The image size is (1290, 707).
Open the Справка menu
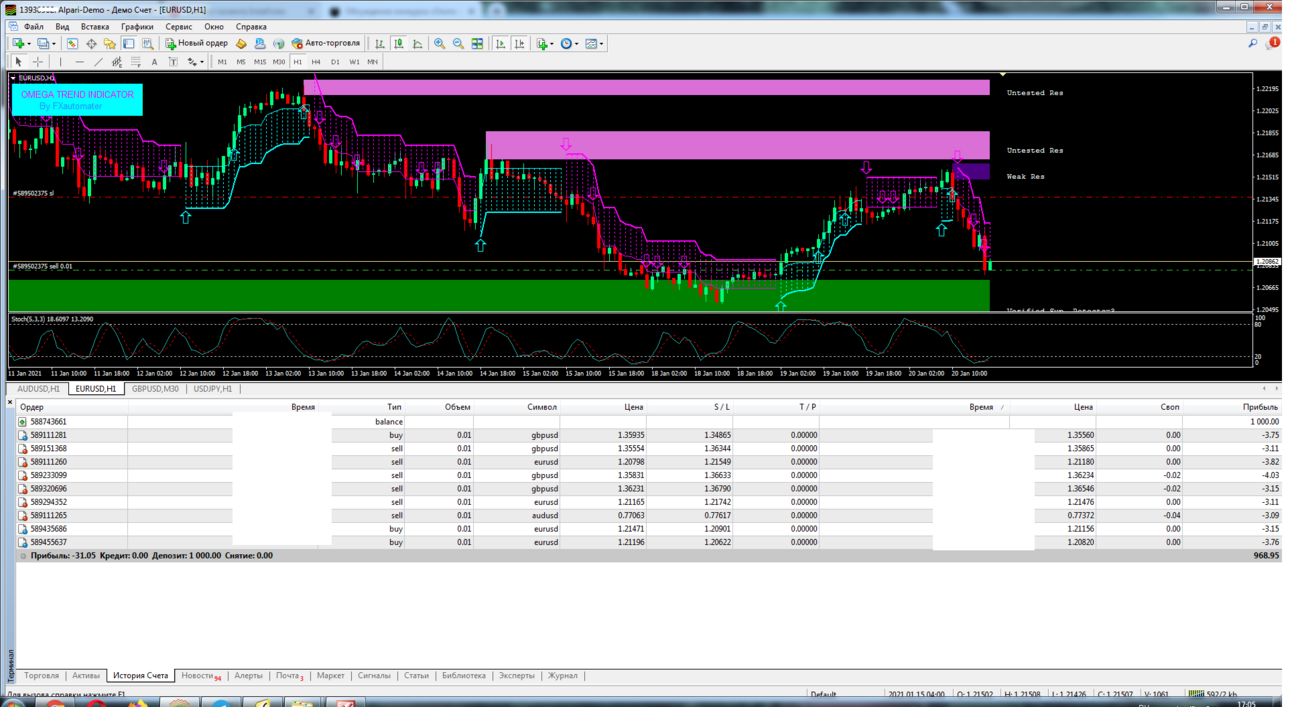(x=251, y=27)
